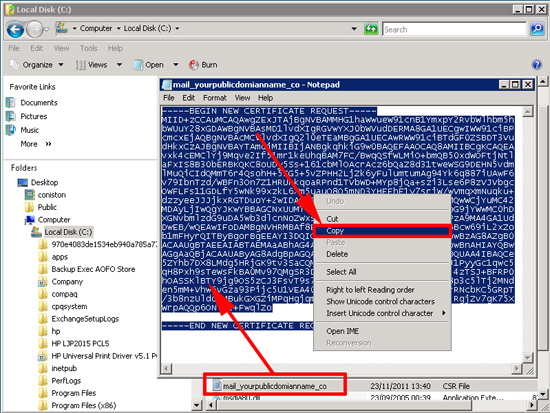The image size is (550, 413).
Task: Open Explorer Help question mark icon
Action: [536, 65]
